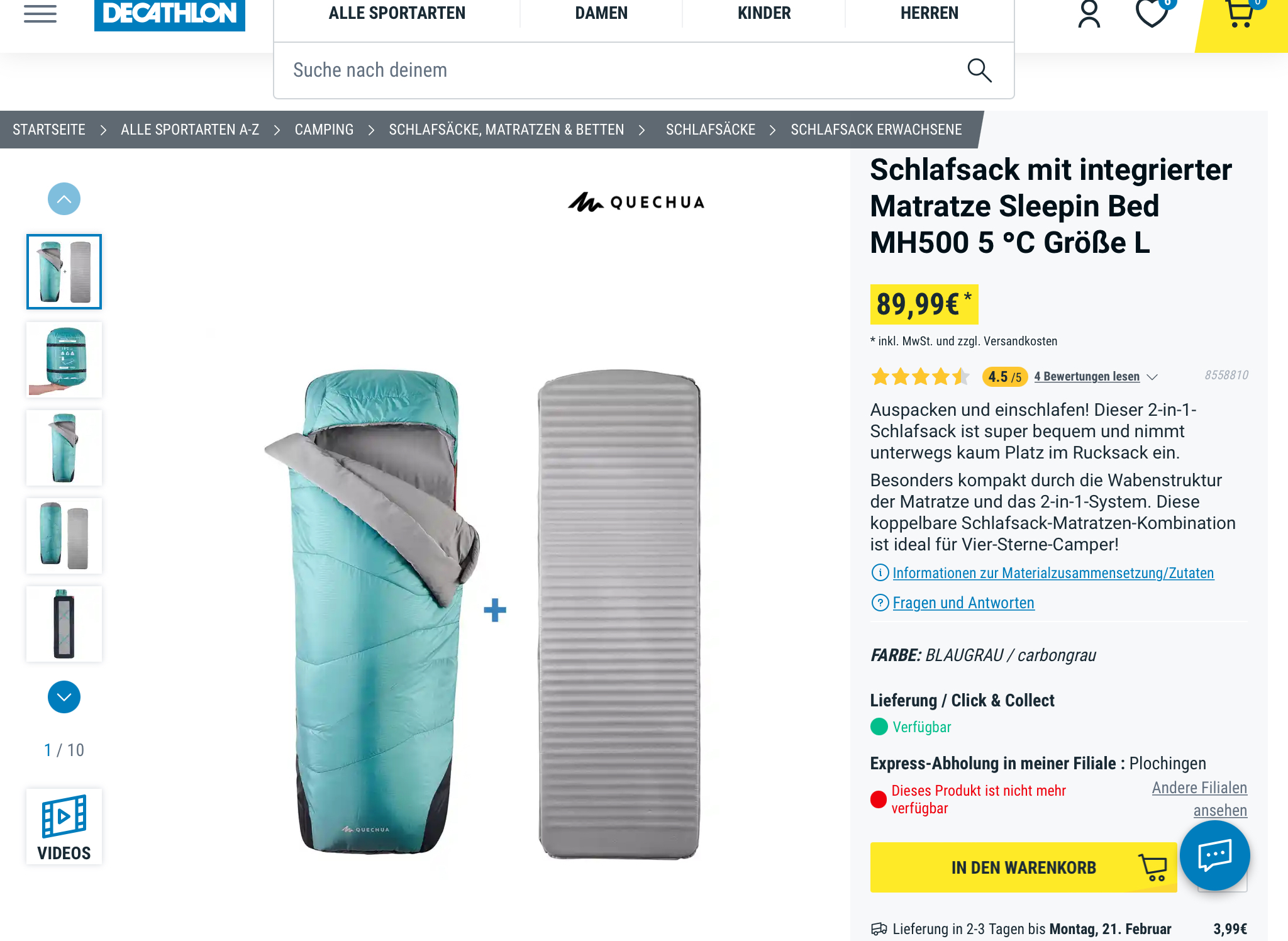1288x941 pixels.
Task: Add product with In den Warenkorb
Action: pos(1023,867)
